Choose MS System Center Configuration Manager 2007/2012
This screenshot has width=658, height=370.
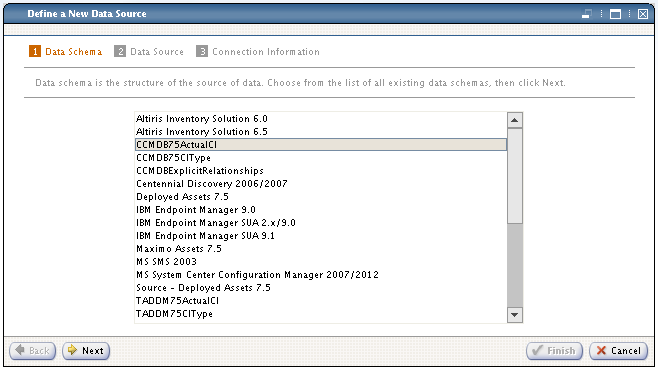click(x=321, y=275)
